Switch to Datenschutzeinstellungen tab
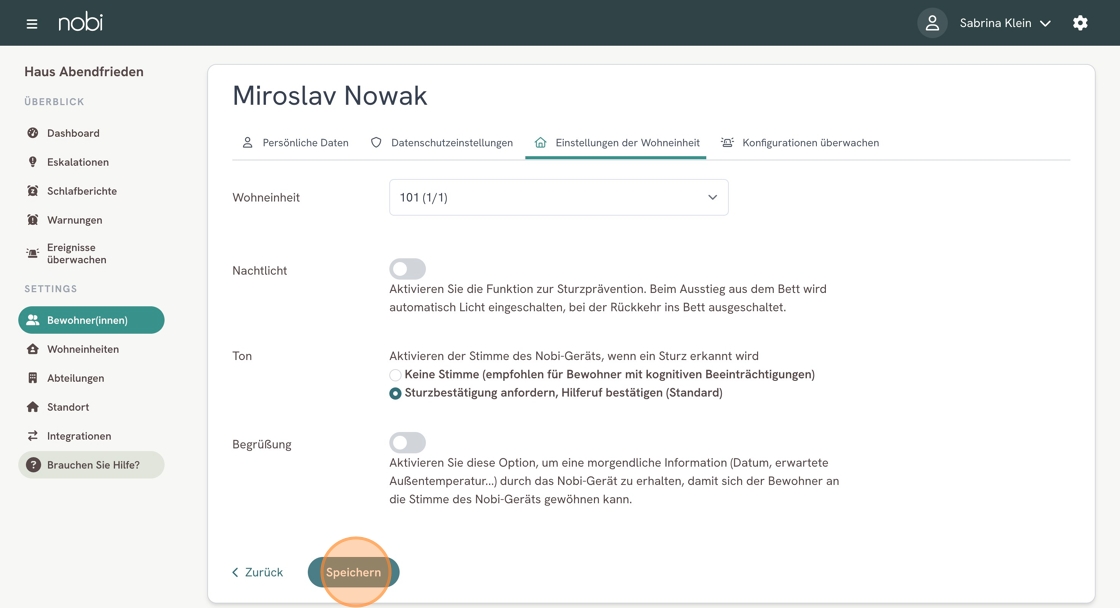The width and height of the screenshot is (1120, 608). [x=441, y=143]
